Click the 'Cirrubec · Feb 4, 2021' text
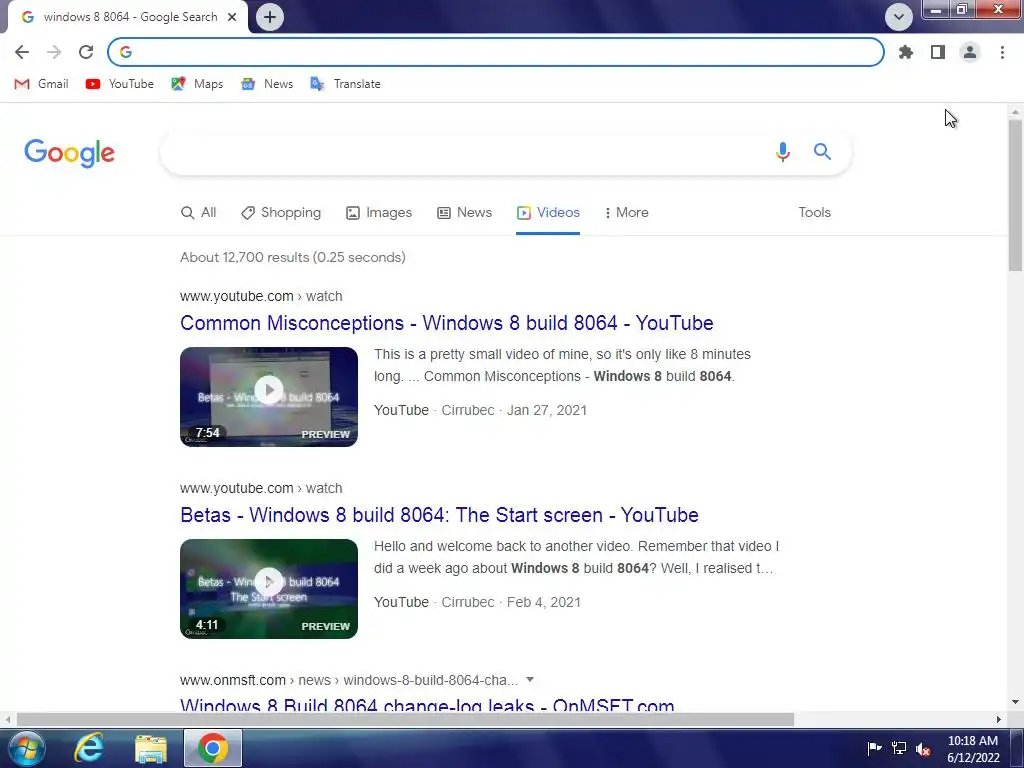Screen dimensions: 1024x768 tap(511, 603)
